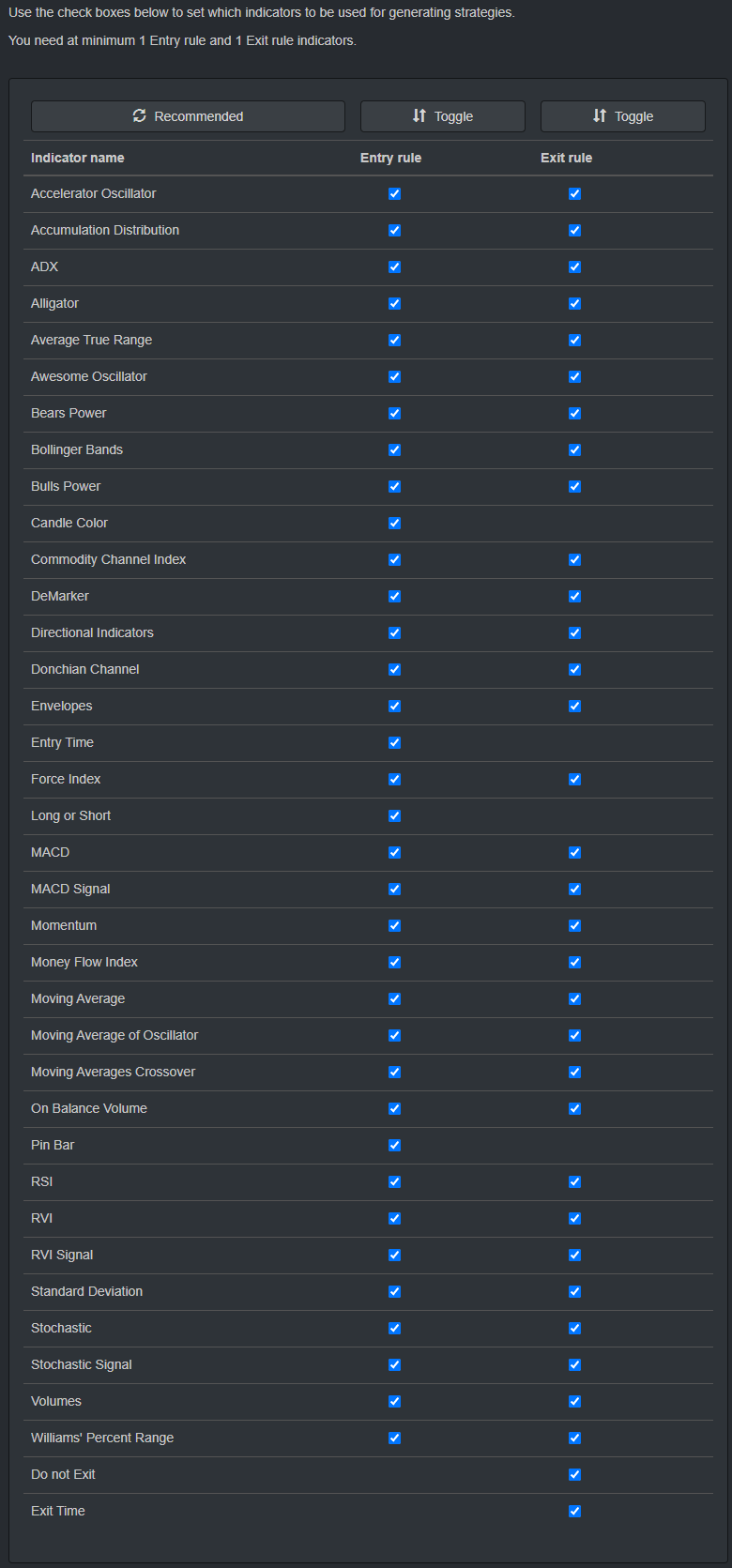Uncheck Candle Color entry rule
Image resolution: width=732 pixels, height=1568 pixels.
(x=394, y=523)
